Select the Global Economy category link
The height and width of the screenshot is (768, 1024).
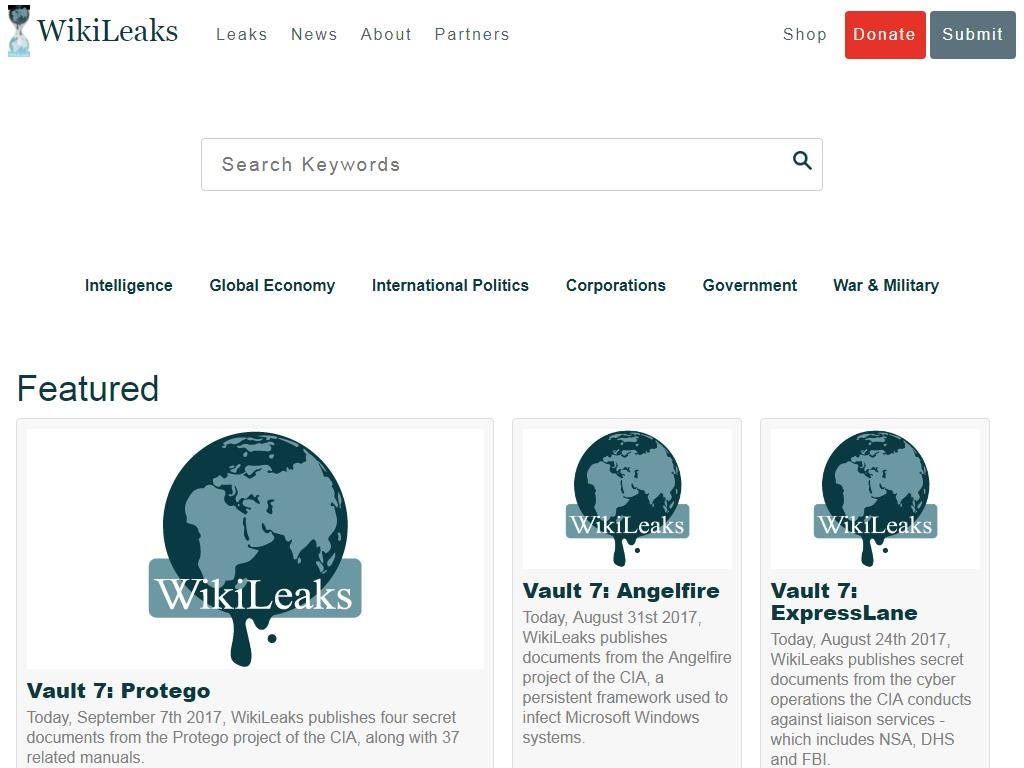272,285
